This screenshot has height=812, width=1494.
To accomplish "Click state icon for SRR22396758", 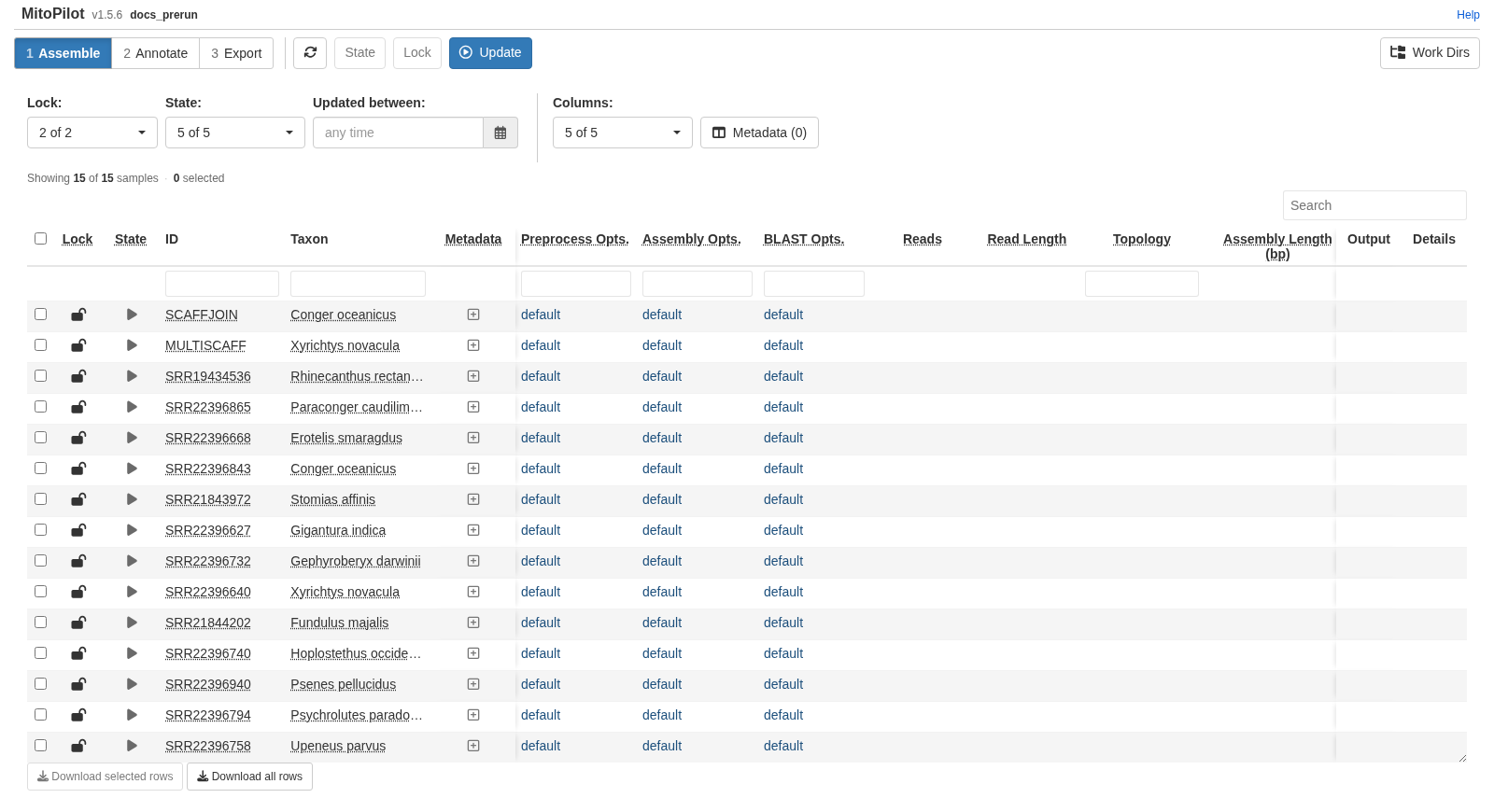I will (132, 746).
